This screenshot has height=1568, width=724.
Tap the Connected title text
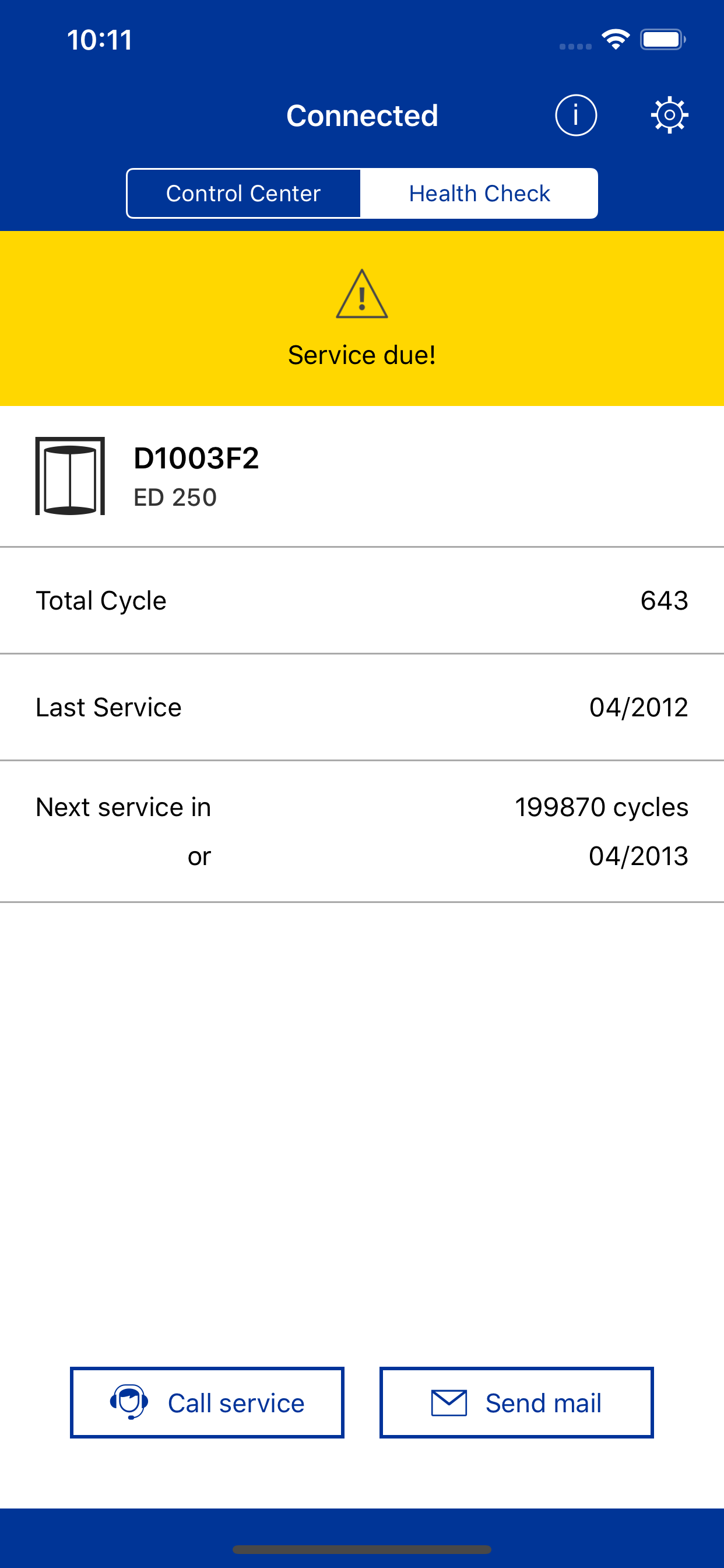pos(362,116)
